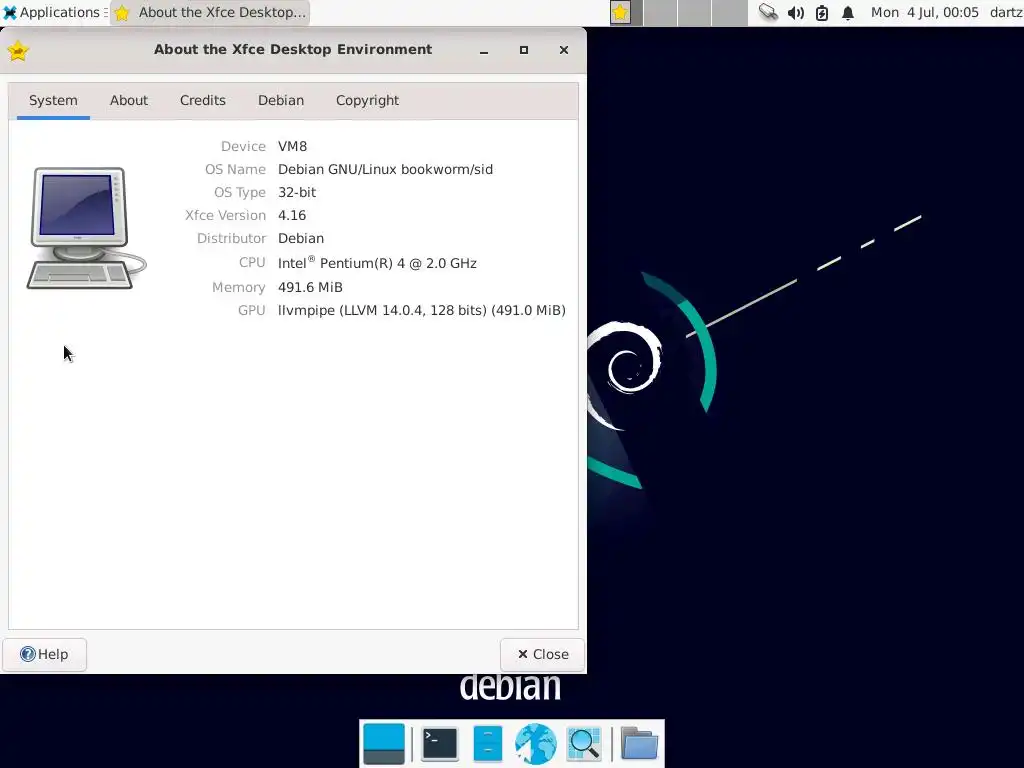The height and width of the screenshot is (768, 1024).
Task: Maximize the About Xfce window
Action: pyautogui.click(x=524, y=50)
